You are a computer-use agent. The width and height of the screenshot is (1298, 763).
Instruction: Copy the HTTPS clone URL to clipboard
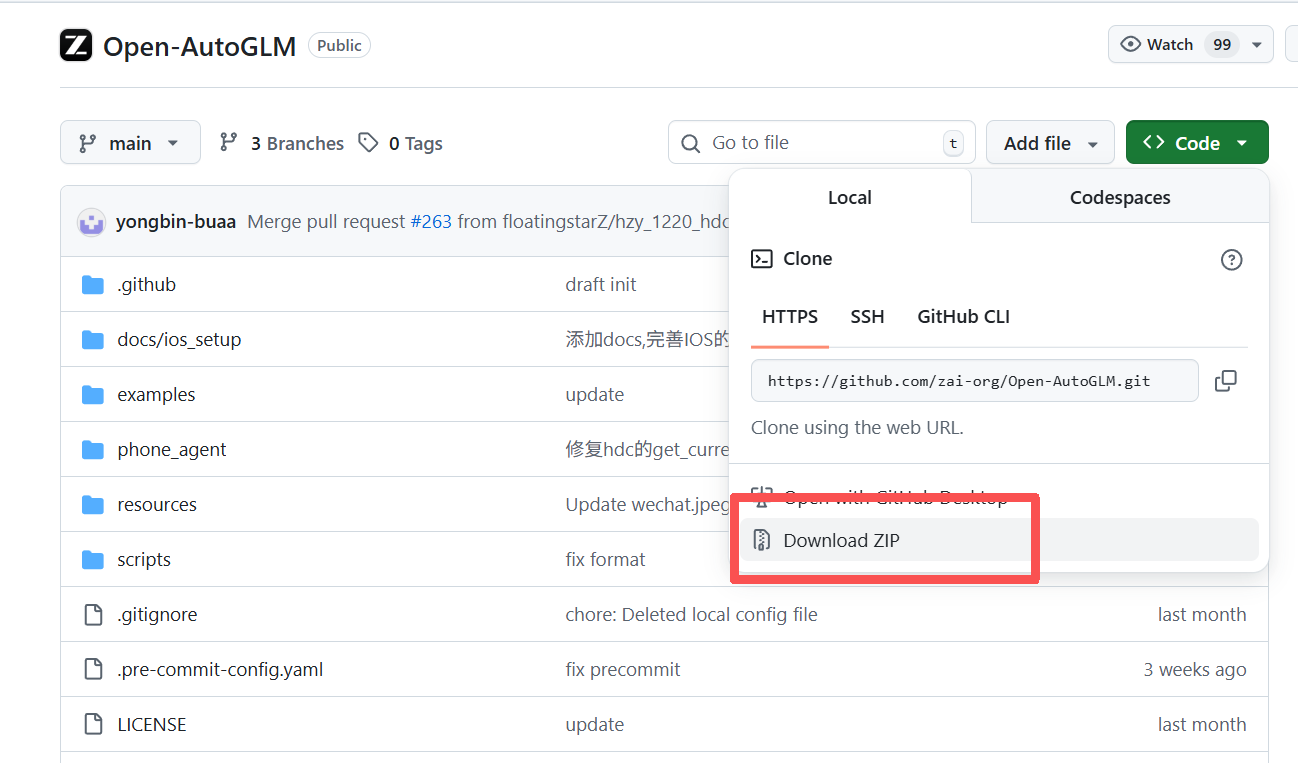1225,381
